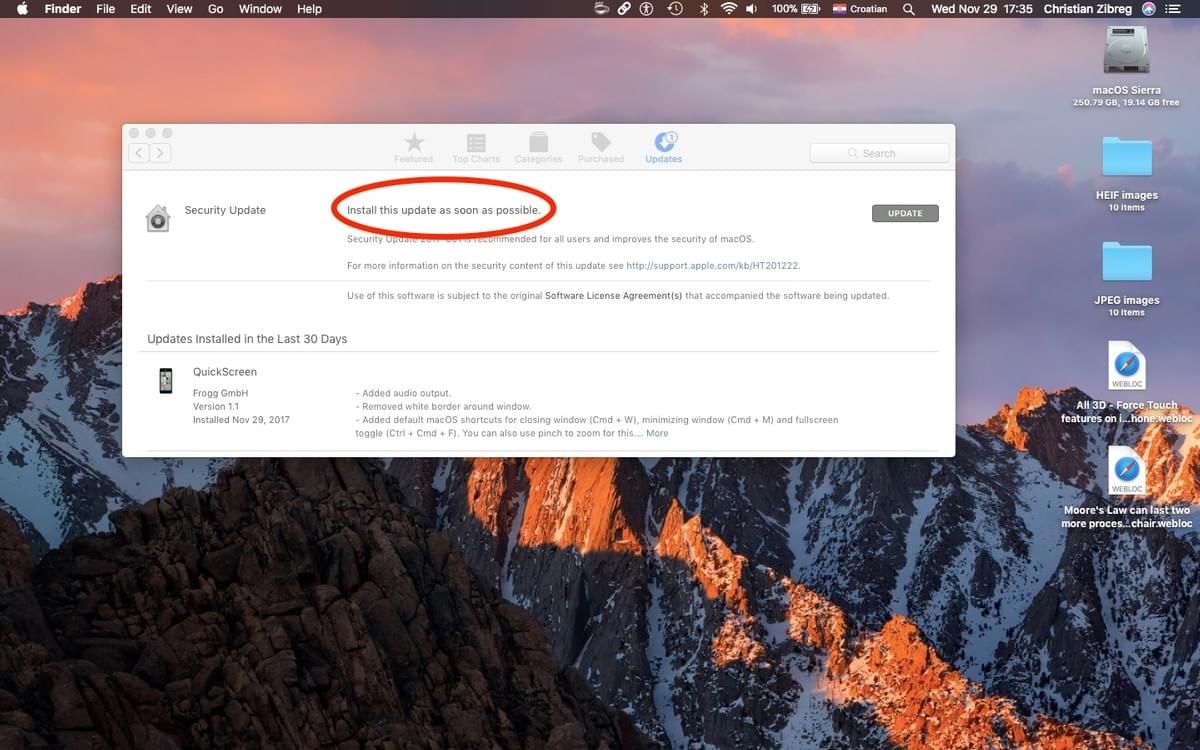Open the Software License Agreement(s) link
This screenshot has width=1200, height=750.
pyautogui.click(x=614, y=296)
